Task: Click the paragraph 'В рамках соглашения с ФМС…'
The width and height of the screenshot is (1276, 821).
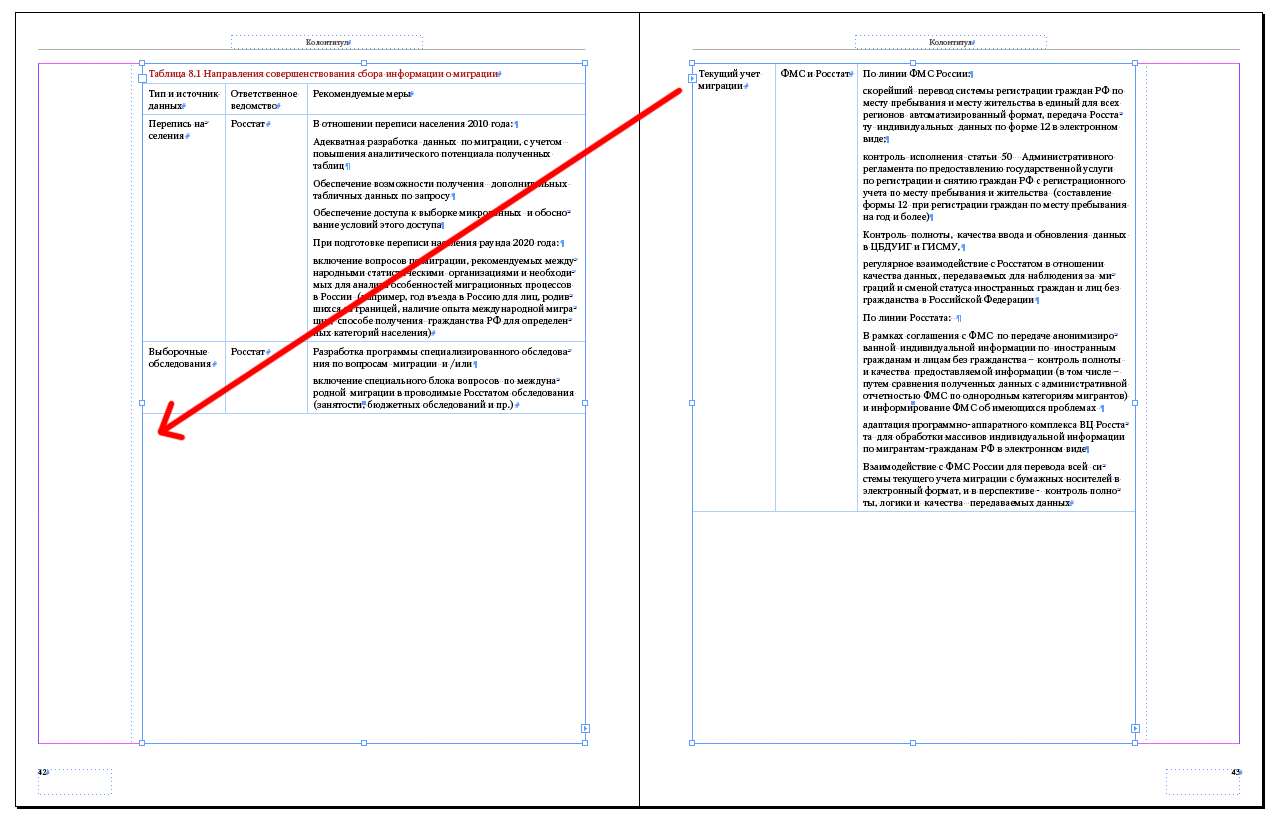Action: pos(995,371)
